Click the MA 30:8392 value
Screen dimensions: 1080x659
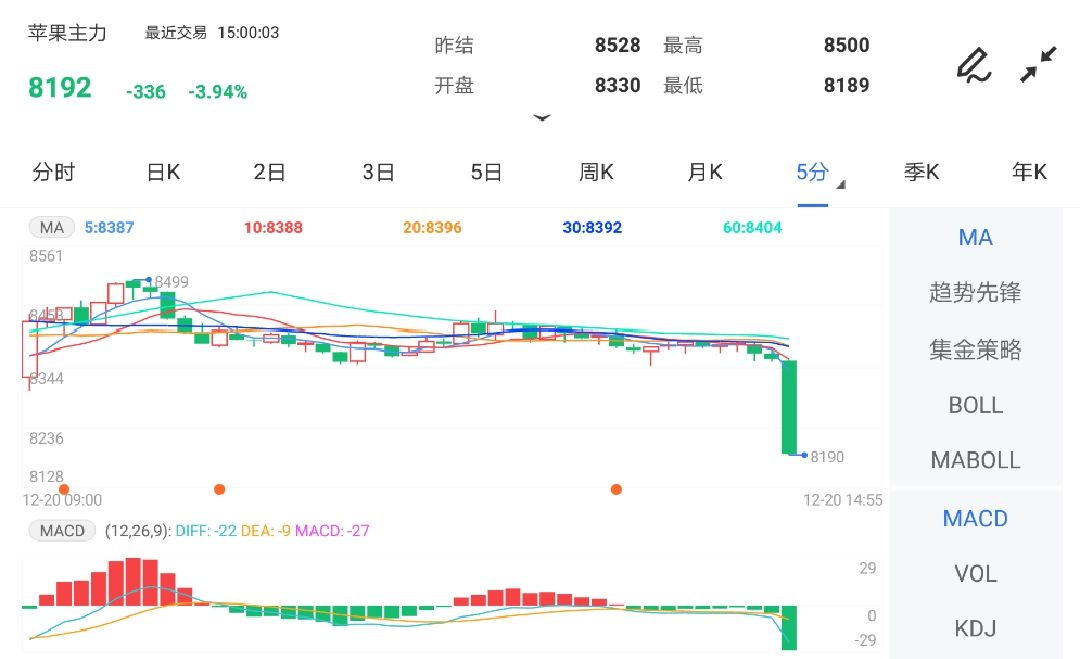(592, 227)
